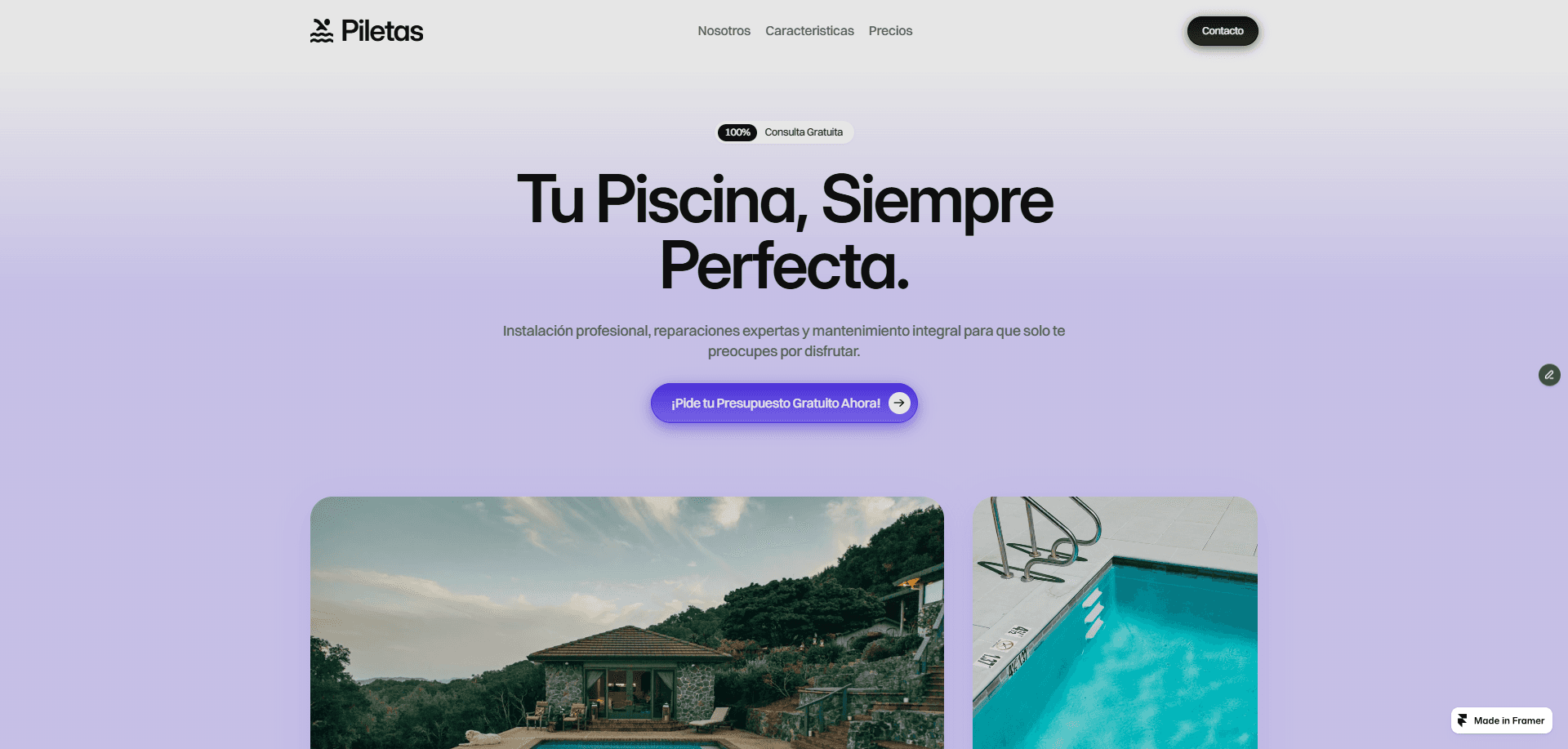Click the Contacto button
Viewport: 1568px width, 749px height.
[1223, 31]
